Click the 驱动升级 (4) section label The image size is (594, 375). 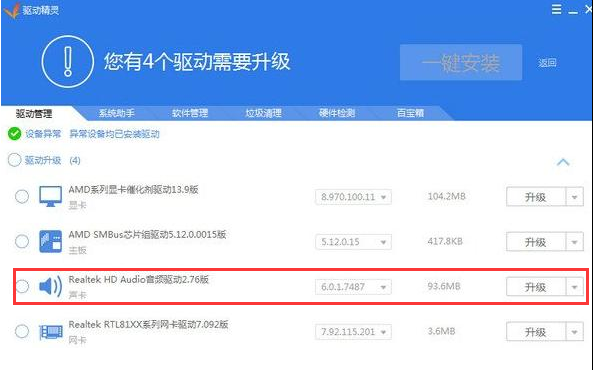coord(53,160)
